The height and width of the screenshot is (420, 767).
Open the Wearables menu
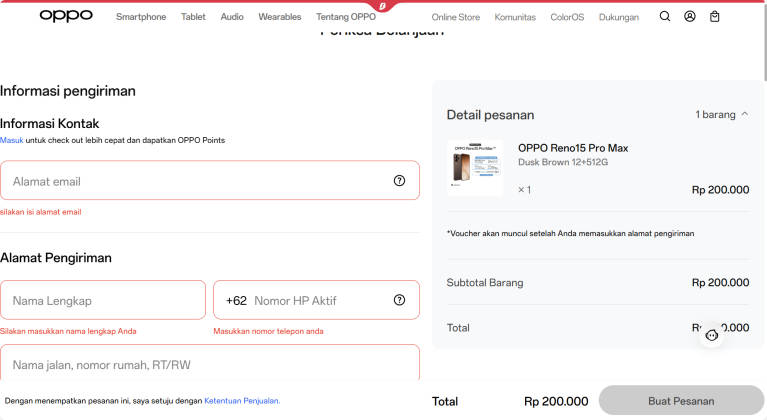pyautogui.click(x=280, y=17)
